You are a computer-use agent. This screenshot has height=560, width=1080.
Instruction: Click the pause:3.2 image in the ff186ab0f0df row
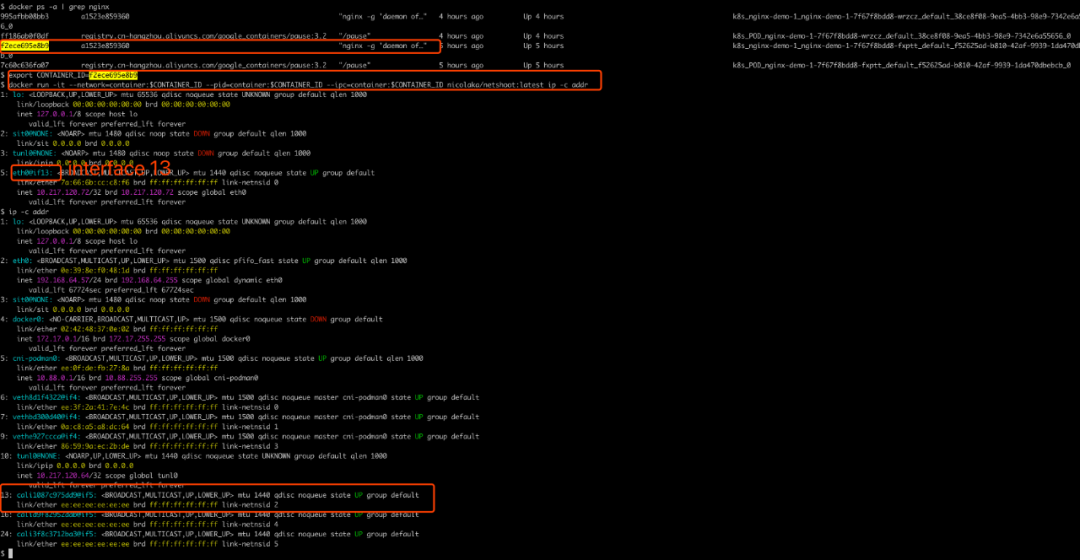click(x=204, y=36)
